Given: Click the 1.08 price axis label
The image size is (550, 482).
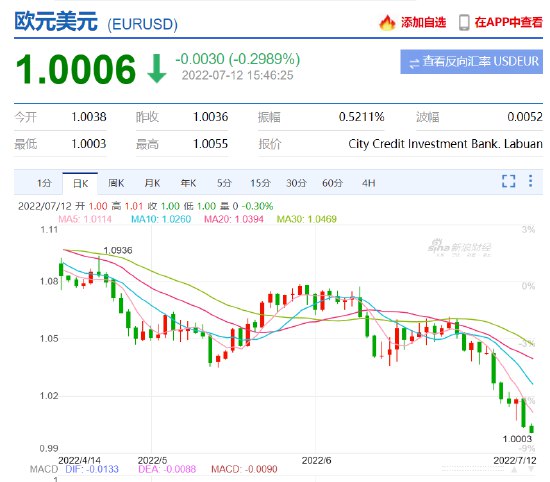Looking at the screenshot, I should [49, 281].
